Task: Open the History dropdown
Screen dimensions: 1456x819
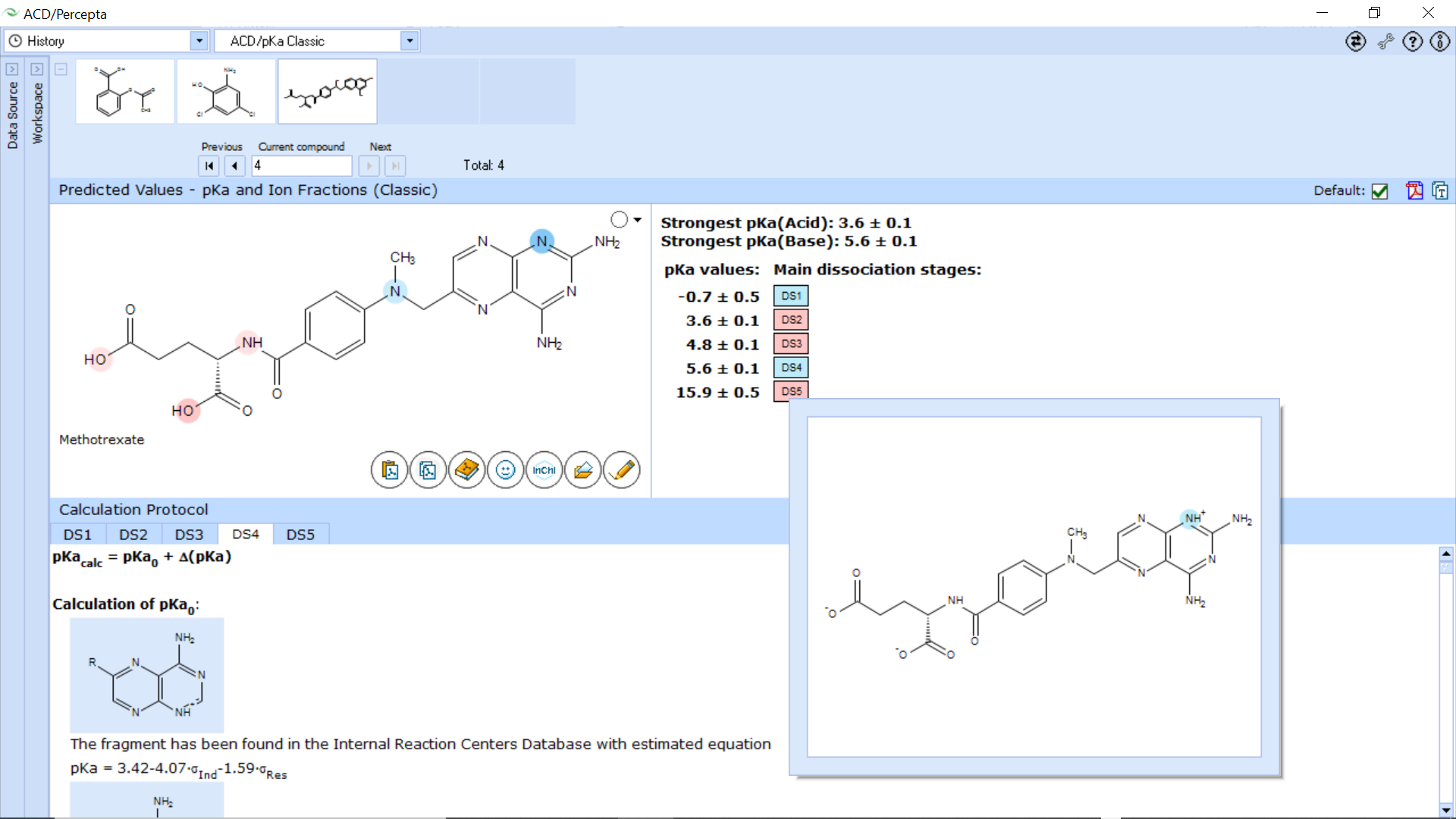Action: tap(199, 41)
